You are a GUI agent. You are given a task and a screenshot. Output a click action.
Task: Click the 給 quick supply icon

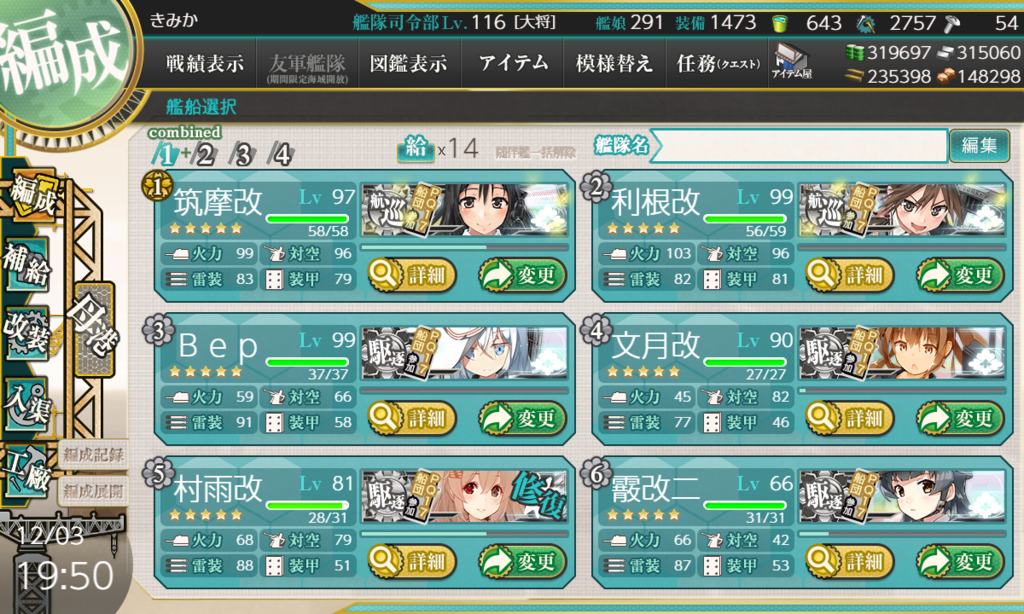pyautogui.click(x=415, y=148)
